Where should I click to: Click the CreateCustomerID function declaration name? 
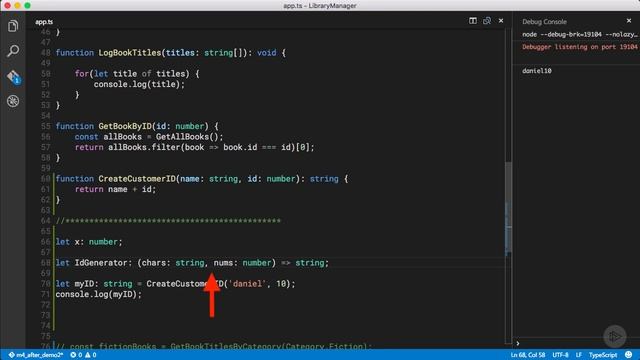click(x=137, y=179)
